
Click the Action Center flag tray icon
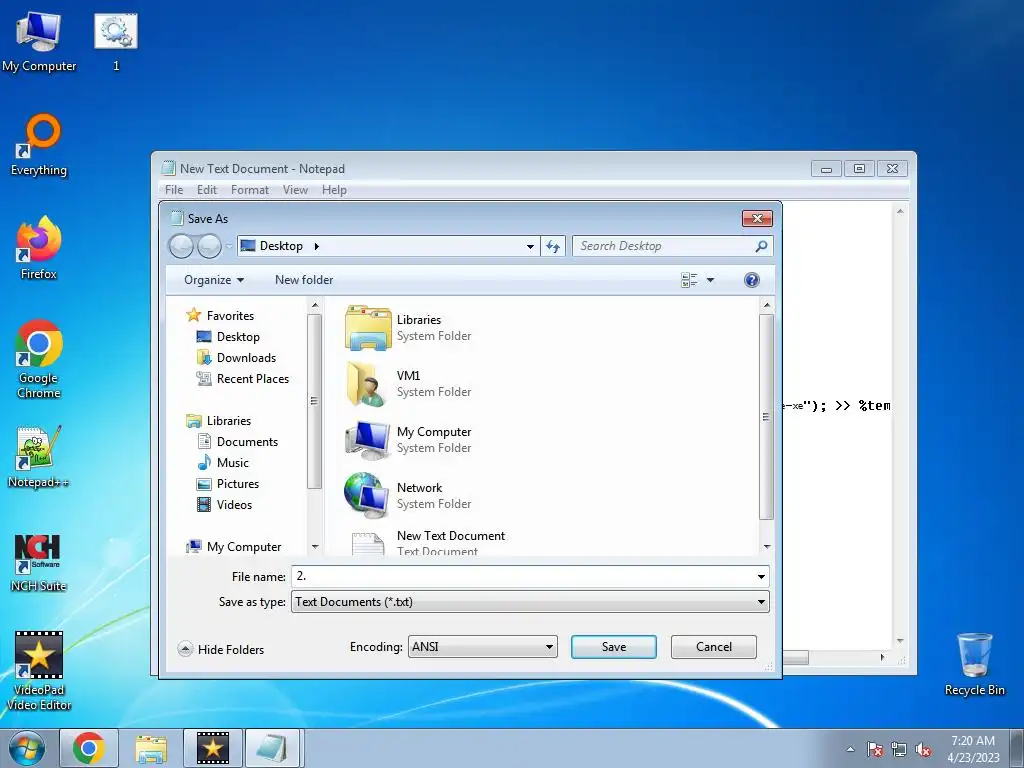pos(875,749)
